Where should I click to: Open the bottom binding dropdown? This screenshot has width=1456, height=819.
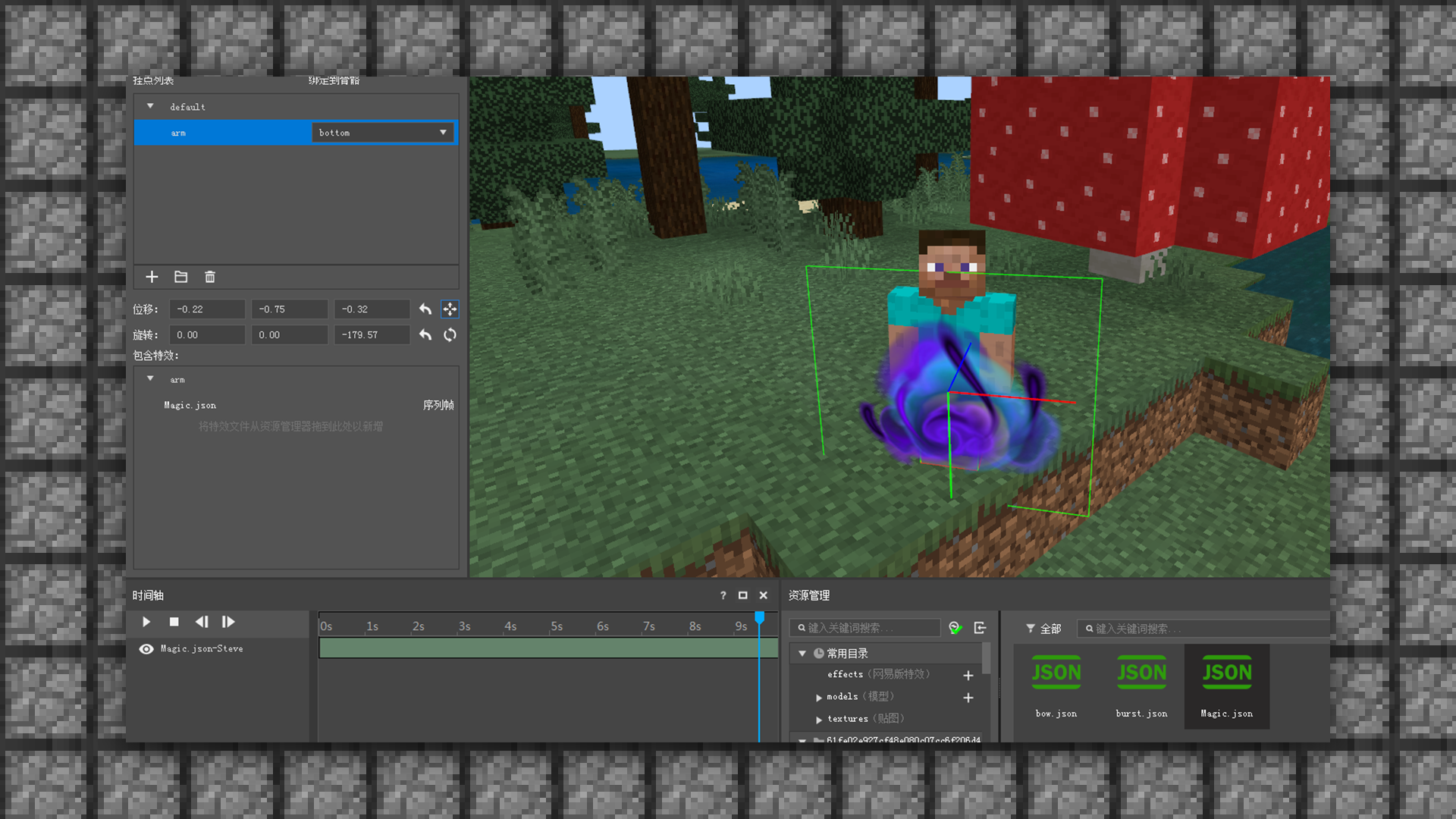pyautogui.click(x=383, y=133)
